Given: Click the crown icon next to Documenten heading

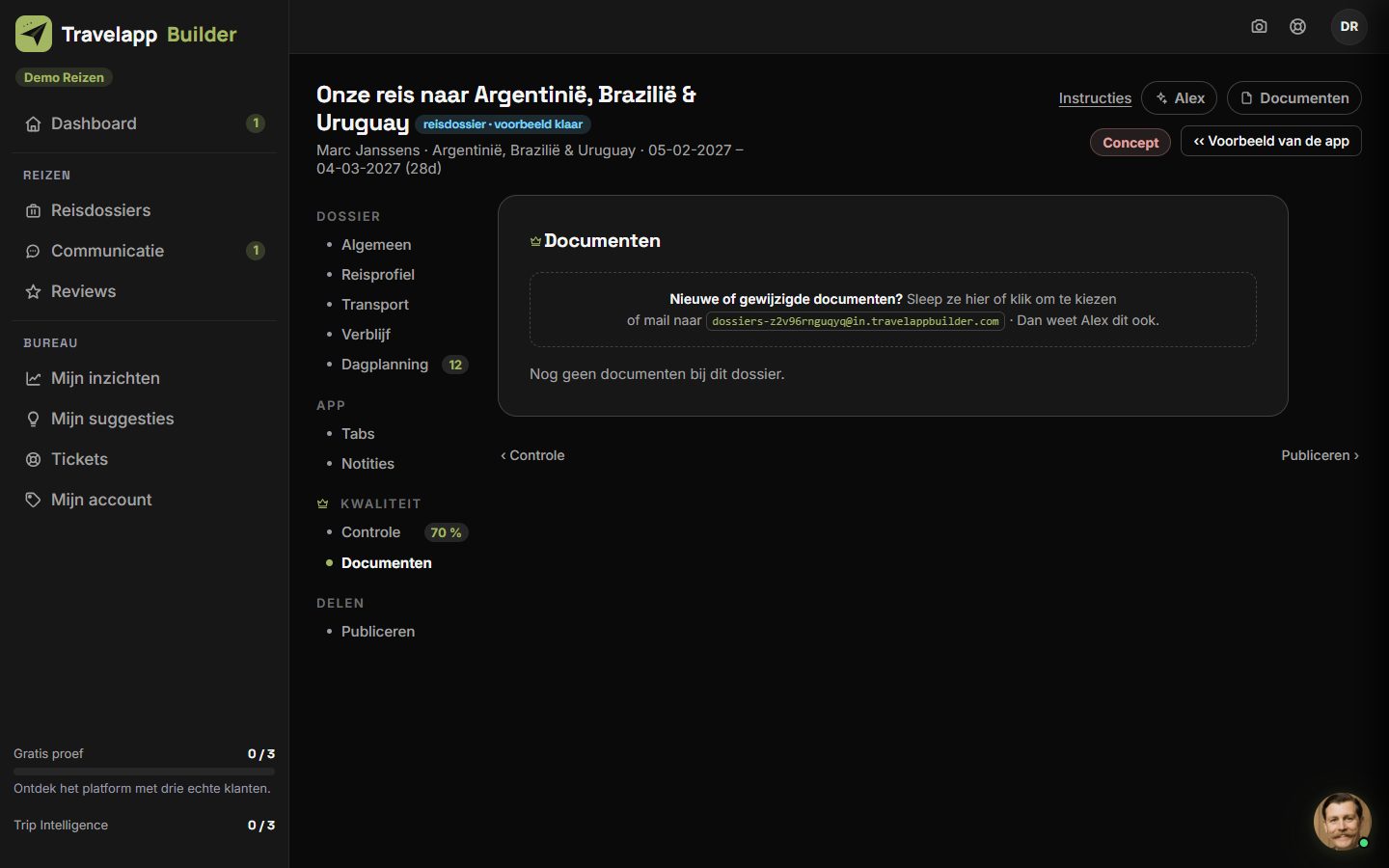Looking at the screenshot, I should pos(535,241).
